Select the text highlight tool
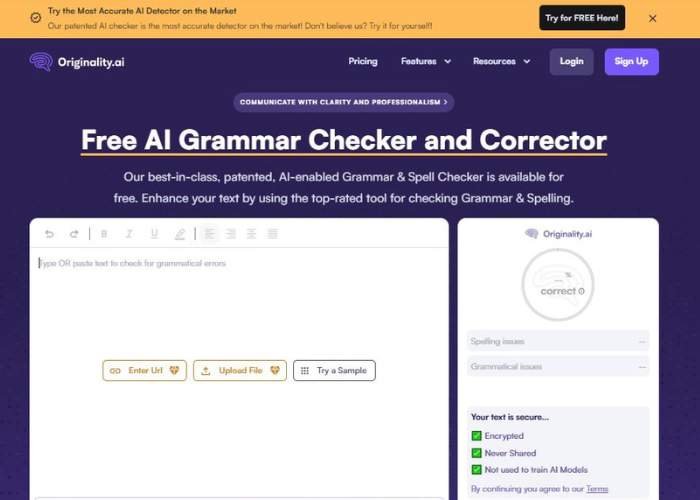 click(x=180, y=234)
